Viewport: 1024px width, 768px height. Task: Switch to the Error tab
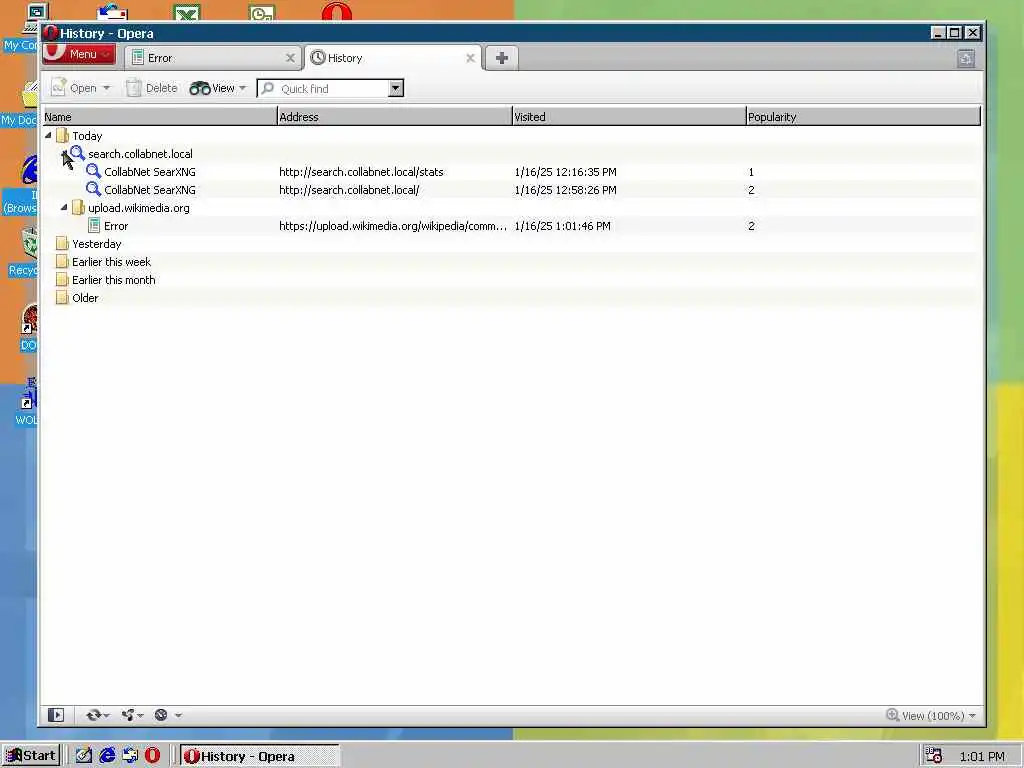212,58
